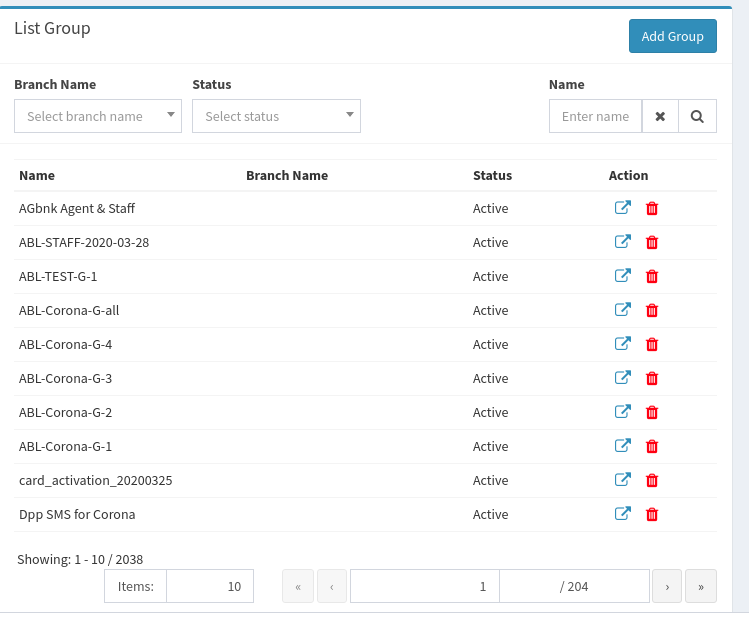Click the items per page field
The image size is (749, 617).
[210, 586]
